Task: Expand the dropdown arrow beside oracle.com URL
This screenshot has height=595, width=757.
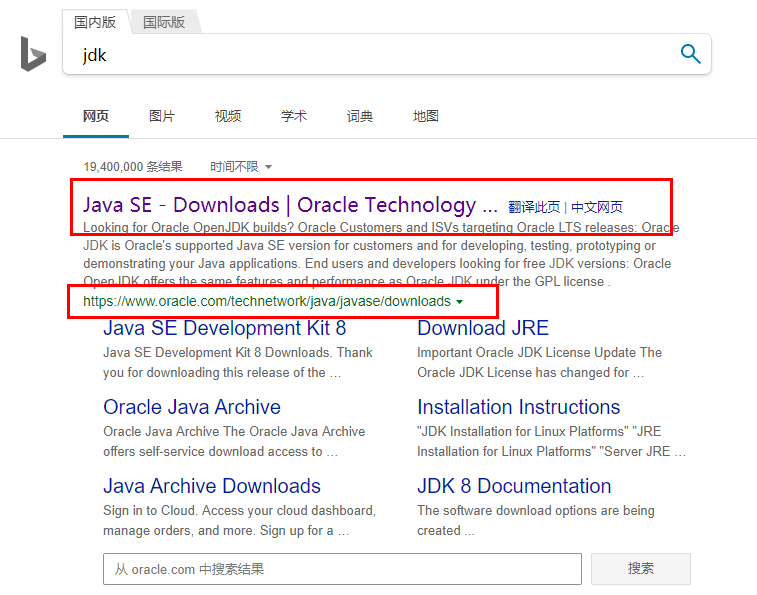Action: point(460,302)
